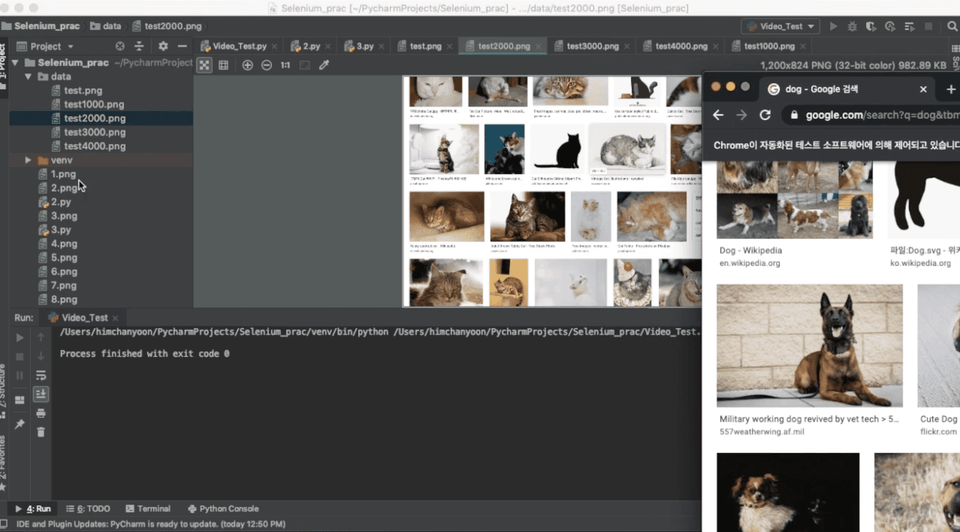Image resolution: width=960 pixels, height=532 pixels.
Task: Zoom out on the image viewer
Action: point(266,65)
